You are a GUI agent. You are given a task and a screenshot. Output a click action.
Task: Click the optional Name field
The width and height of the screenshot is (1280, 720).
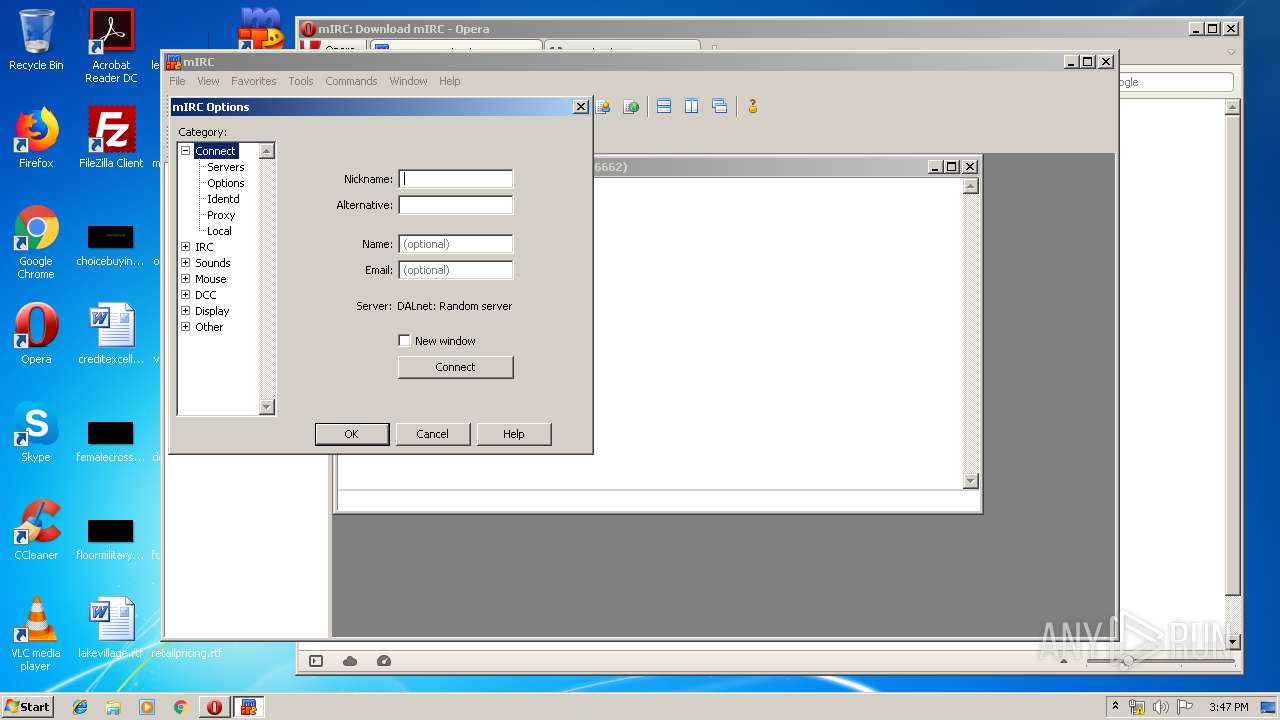(455, 244)
